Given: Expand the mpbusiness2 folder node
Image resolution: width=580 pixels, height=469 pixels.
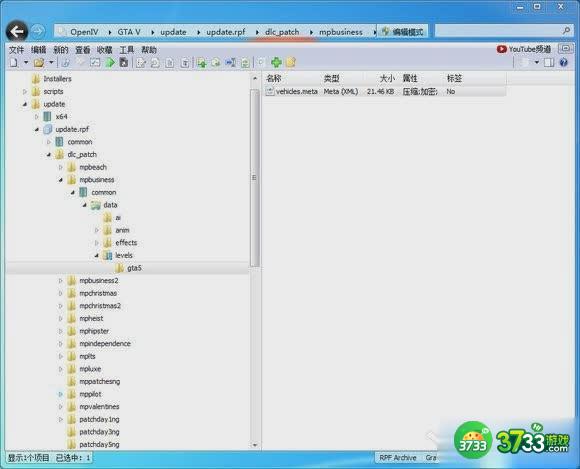Looking at the screenshot, I should 61,281.
